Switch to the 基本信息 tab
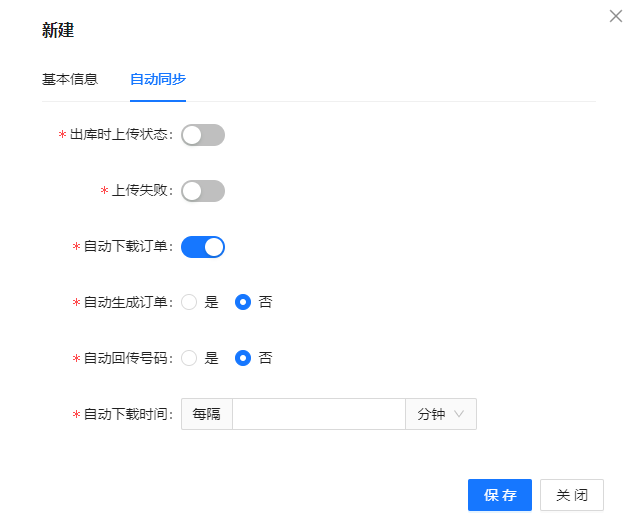Viewport: 636px width, 526px height. (70, 79)
